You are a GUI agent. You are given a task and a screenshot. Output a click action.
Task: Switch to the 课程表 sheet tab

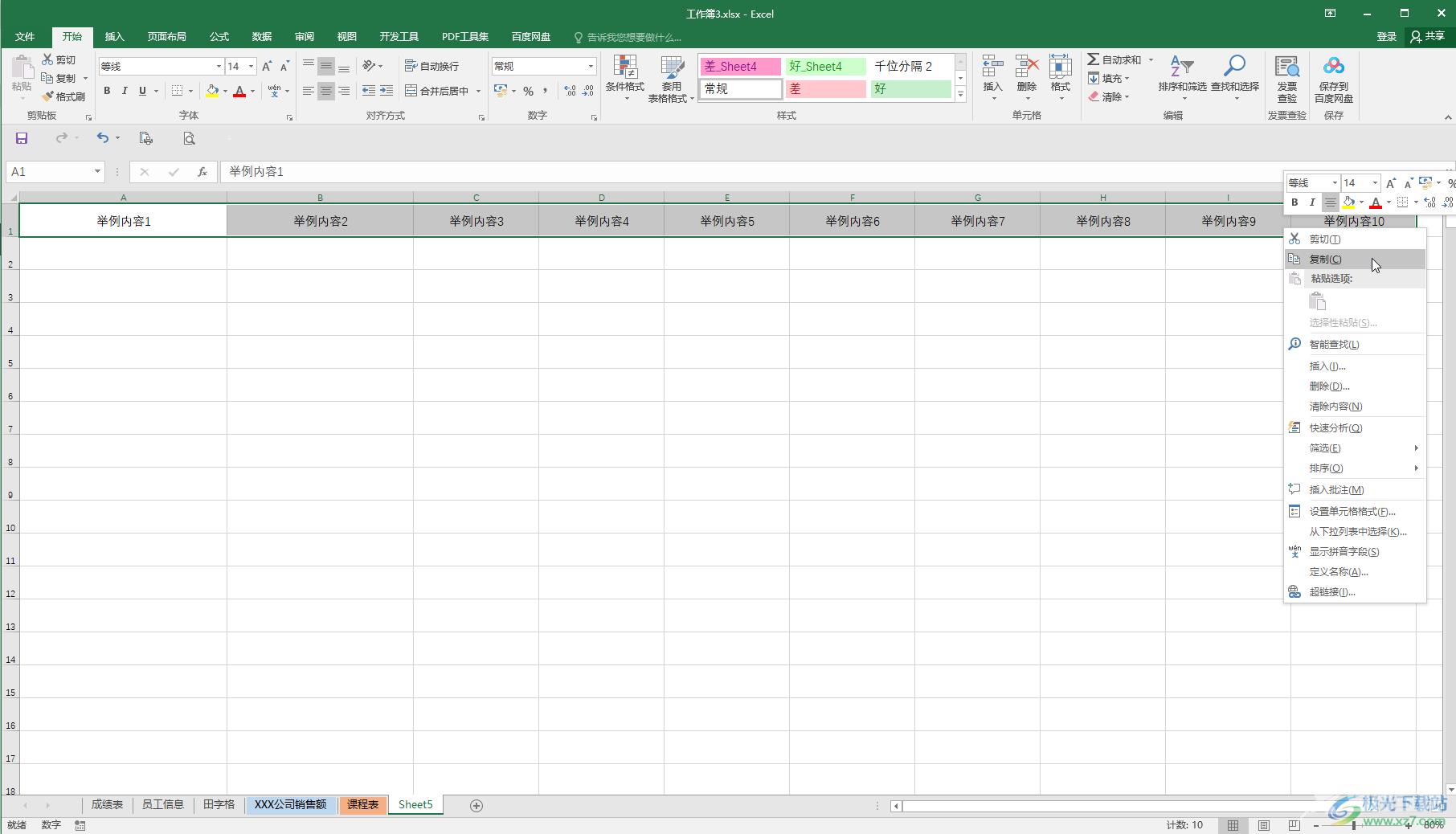click(362, 804)
